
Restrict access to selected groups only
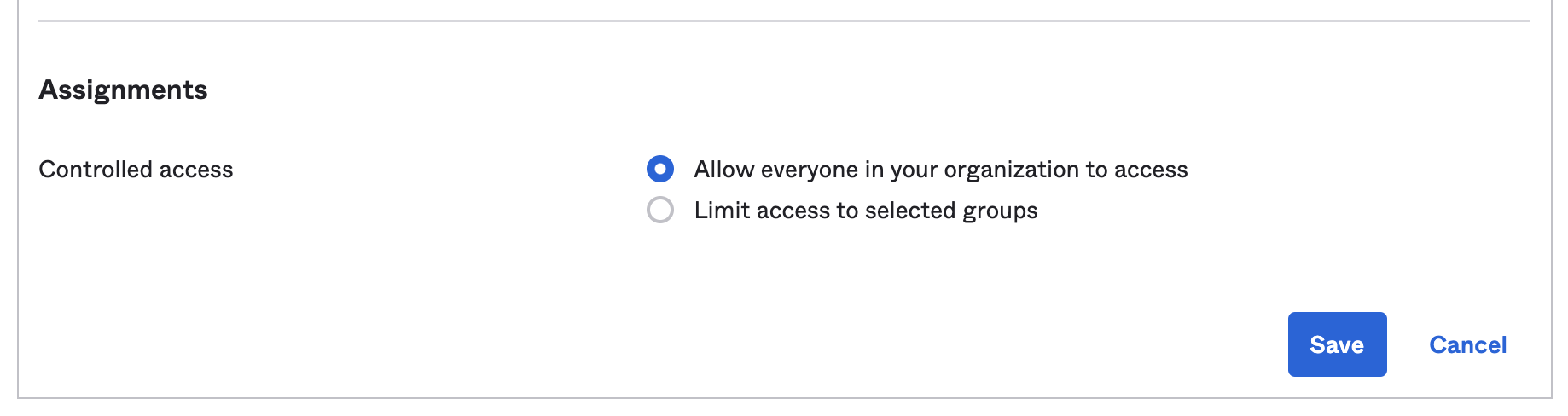[x=660, y=210]
